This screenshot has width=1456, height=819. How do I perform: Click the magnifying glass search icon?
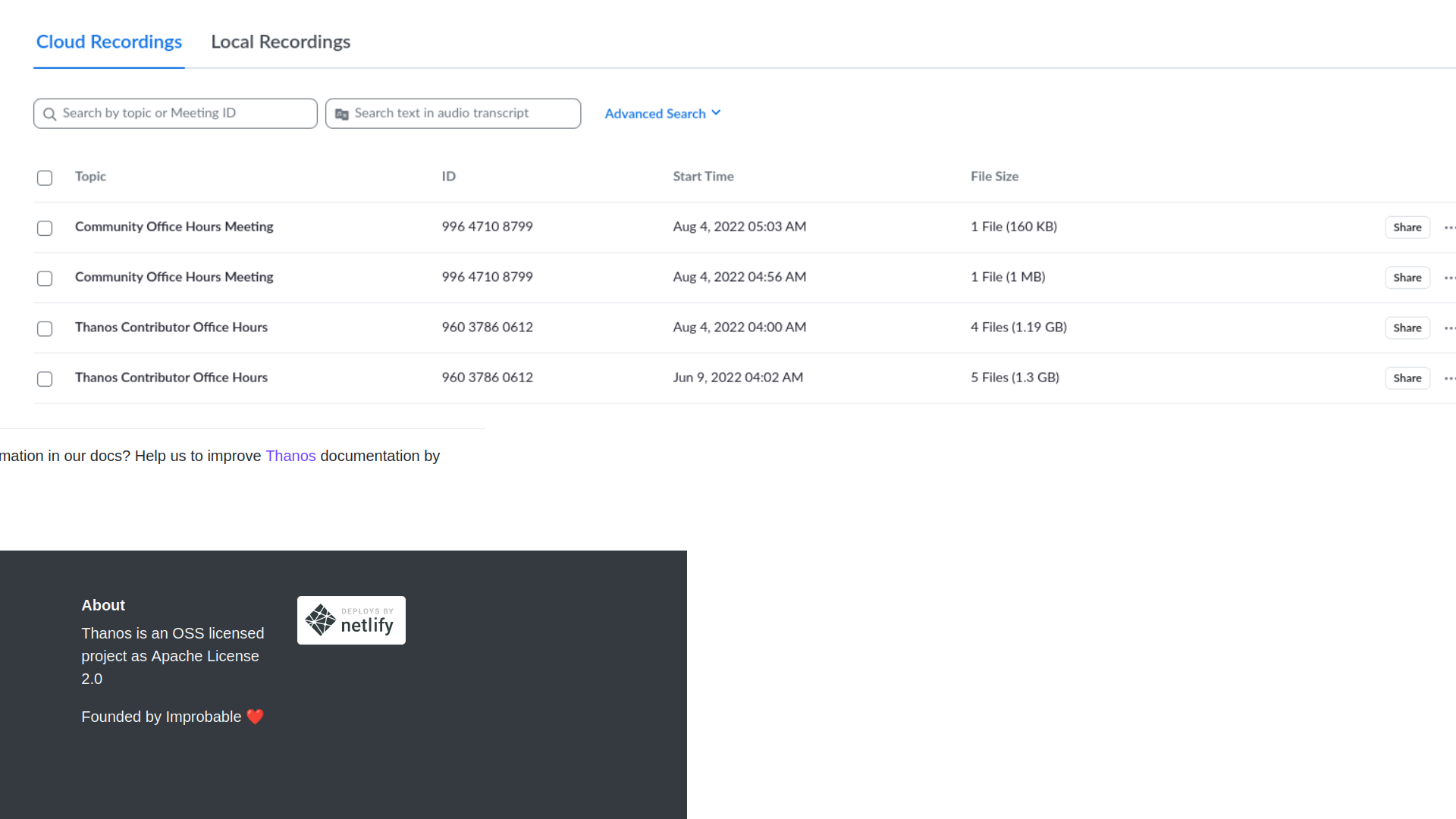pyautogui.click(x=49, y=113)
